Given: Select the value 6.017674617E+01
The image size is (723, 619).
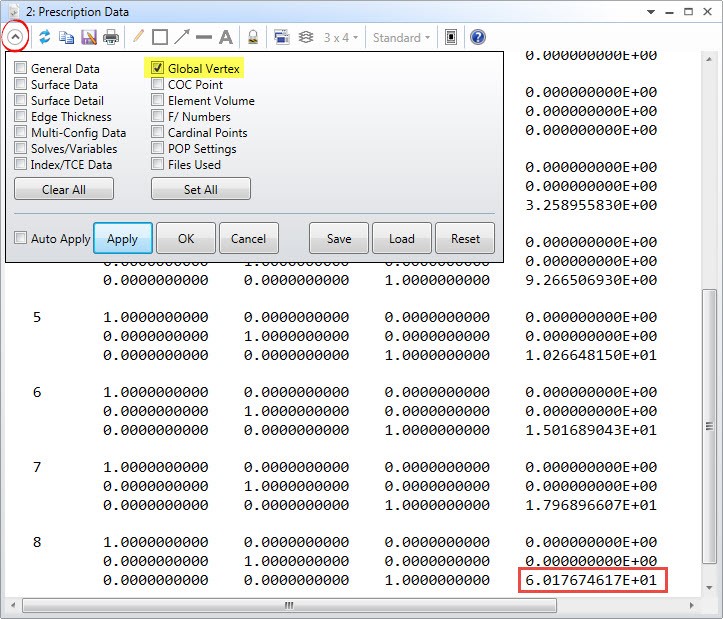Looking at the screenshot, I should 591,579.
